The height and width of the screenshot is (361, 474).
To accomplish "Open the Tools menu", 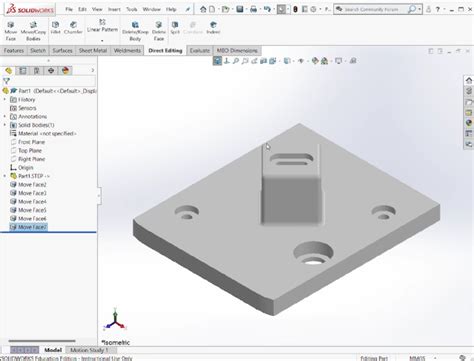I will [132, 9].
